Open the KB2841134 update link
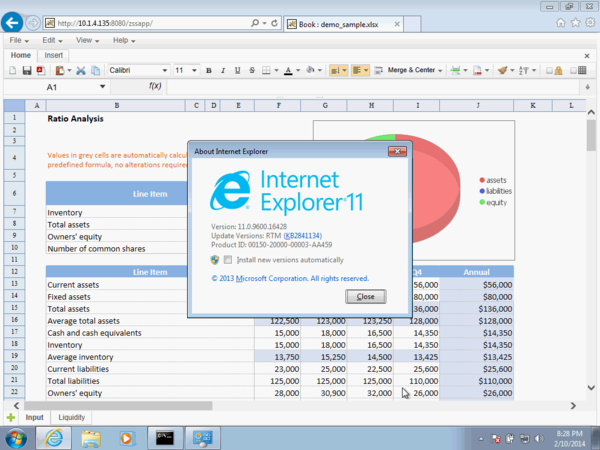 [303, 236]
